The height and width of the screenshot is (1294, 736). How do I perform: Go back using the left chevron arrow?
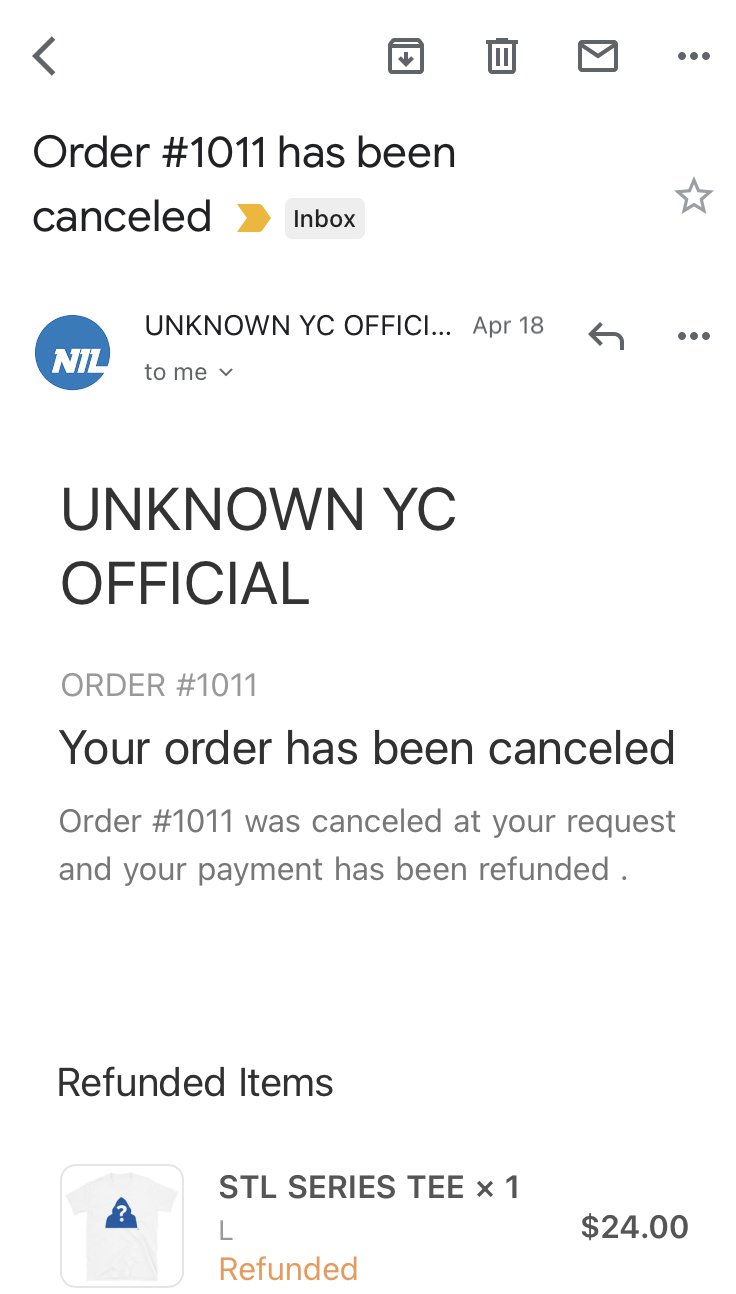(43, 56)
